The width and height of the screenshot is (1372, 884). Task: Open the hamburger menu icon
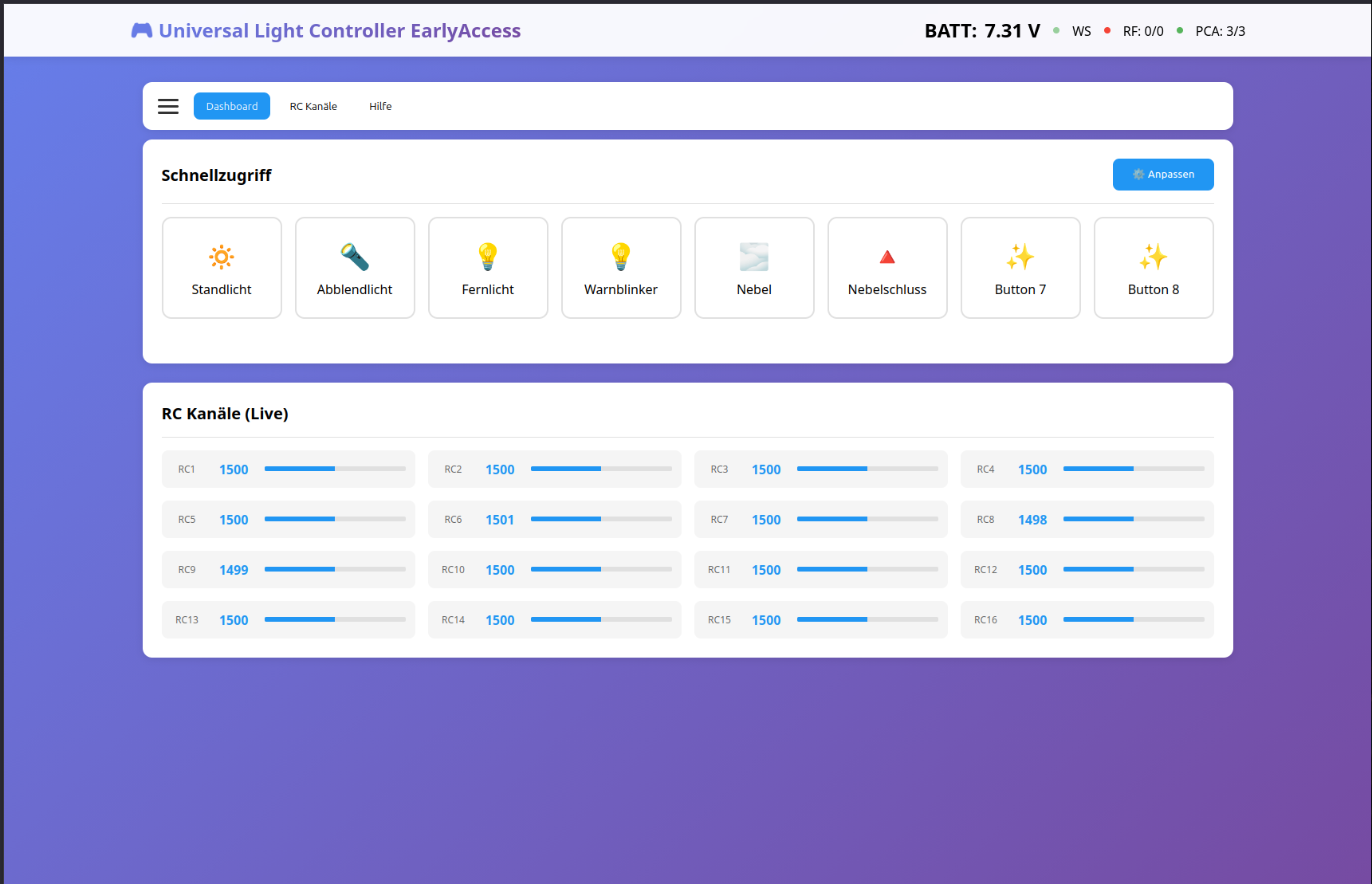pyautogui.click(x=168, y=106)
